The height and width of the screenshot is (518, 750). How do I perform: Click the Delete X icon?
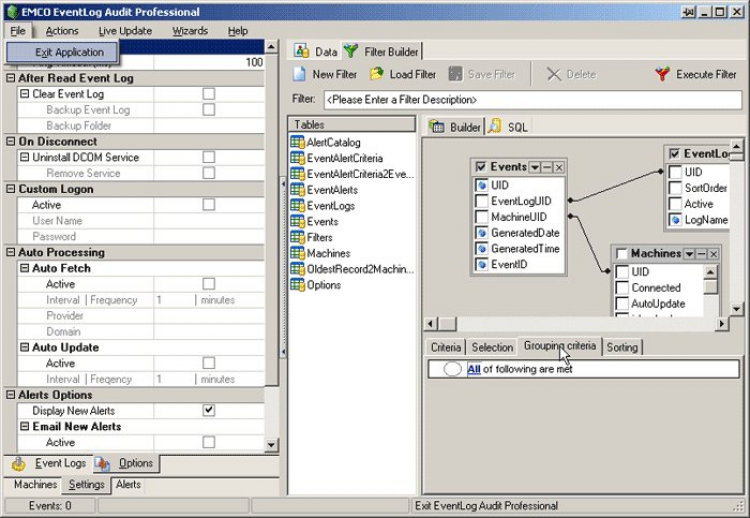(x=554, y=74)
